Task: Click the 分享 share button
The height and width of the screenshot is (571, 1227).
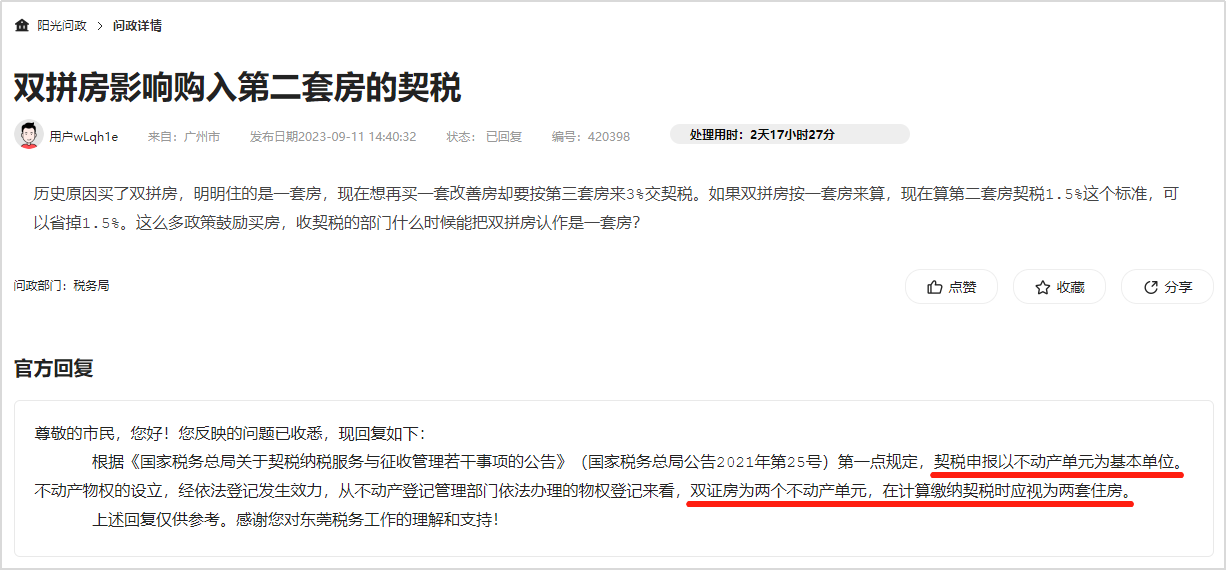Action: pos(1167,287)
